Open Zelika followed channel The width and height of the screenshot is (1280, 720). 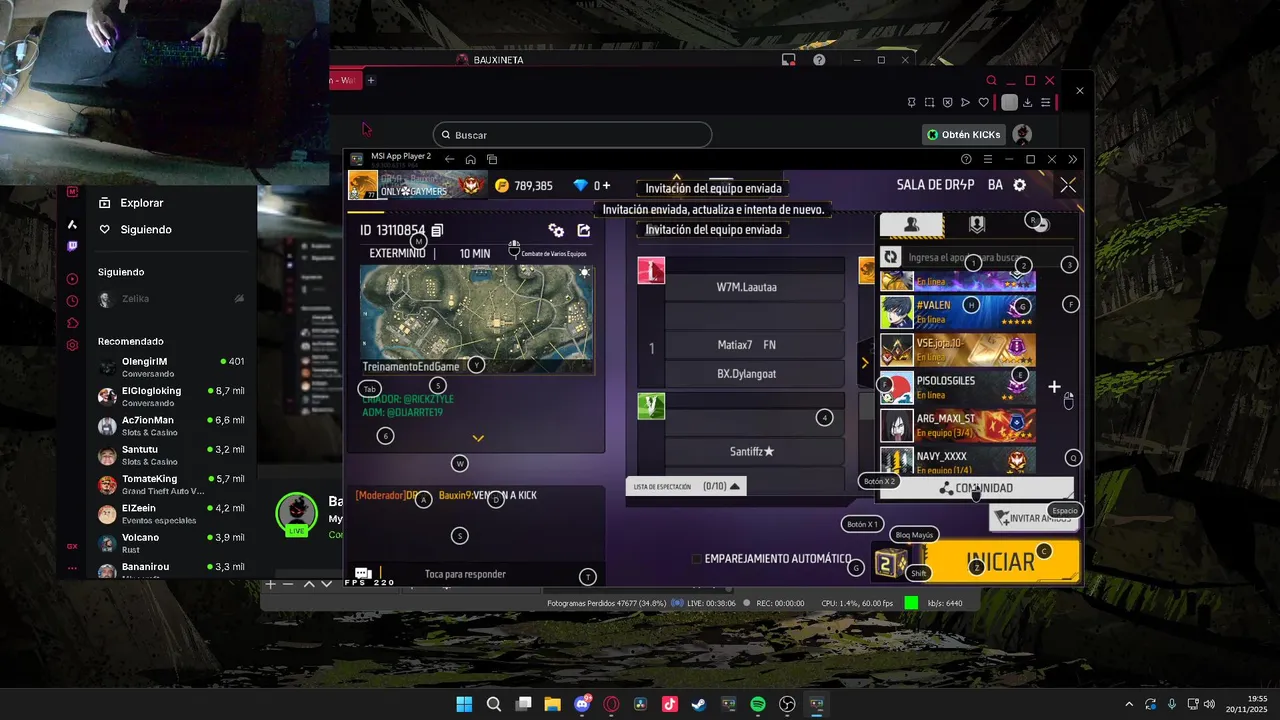[171, 299]
